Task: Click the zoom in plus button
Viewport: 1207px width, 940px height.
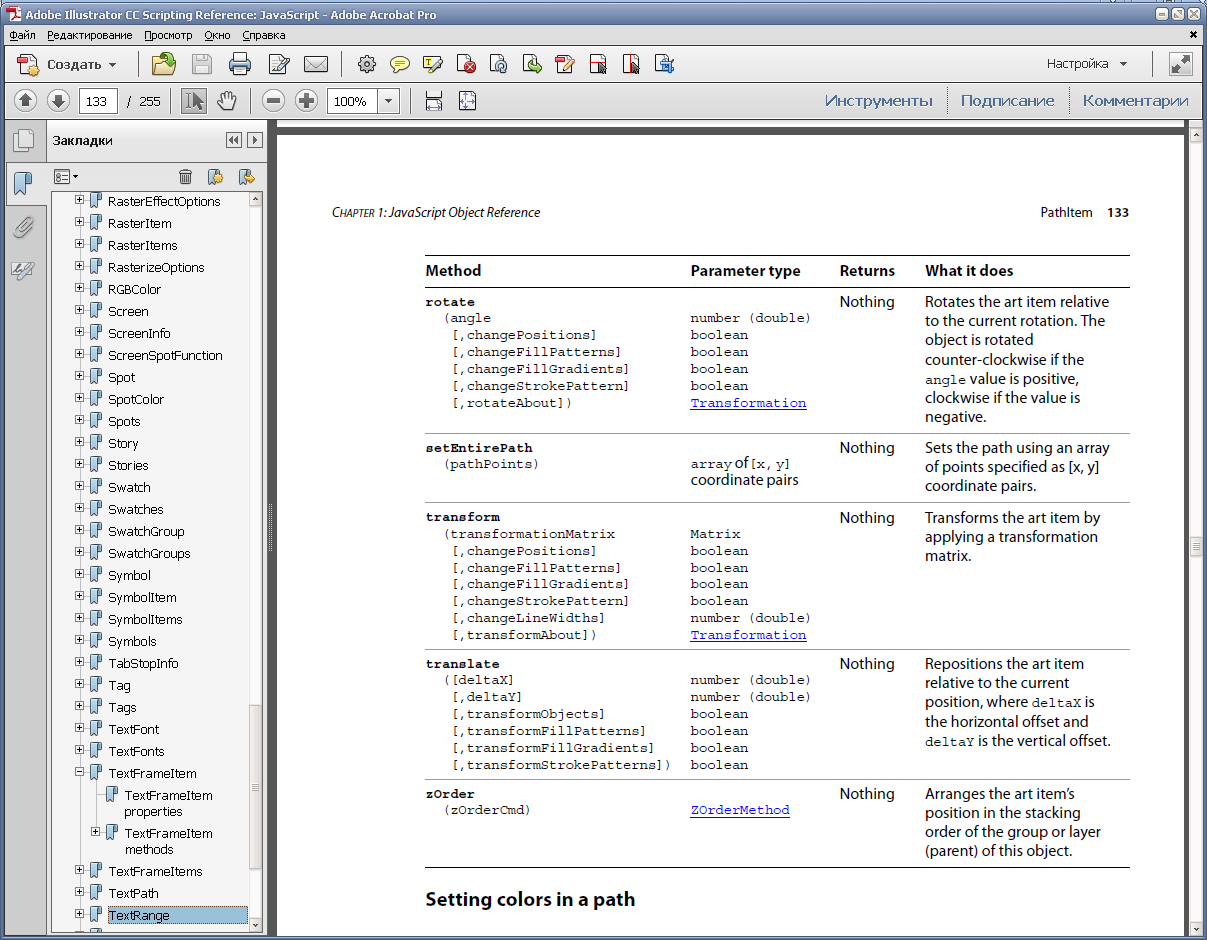Action: point(306,101)
